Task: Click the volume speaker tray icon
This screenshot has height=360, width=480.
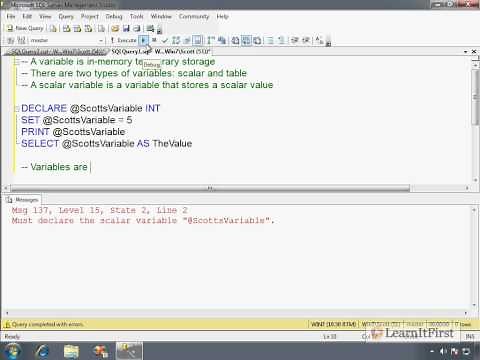Action: pos(443,351)
